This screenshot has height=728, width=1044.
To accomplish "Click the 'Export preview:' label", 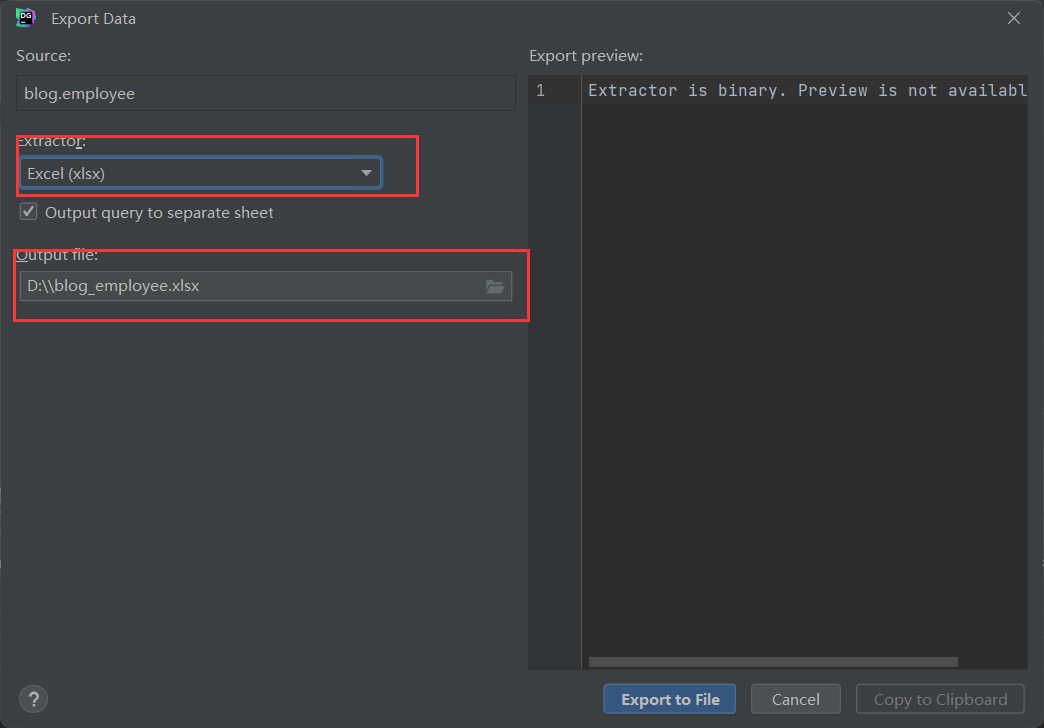I will (586, 56).
